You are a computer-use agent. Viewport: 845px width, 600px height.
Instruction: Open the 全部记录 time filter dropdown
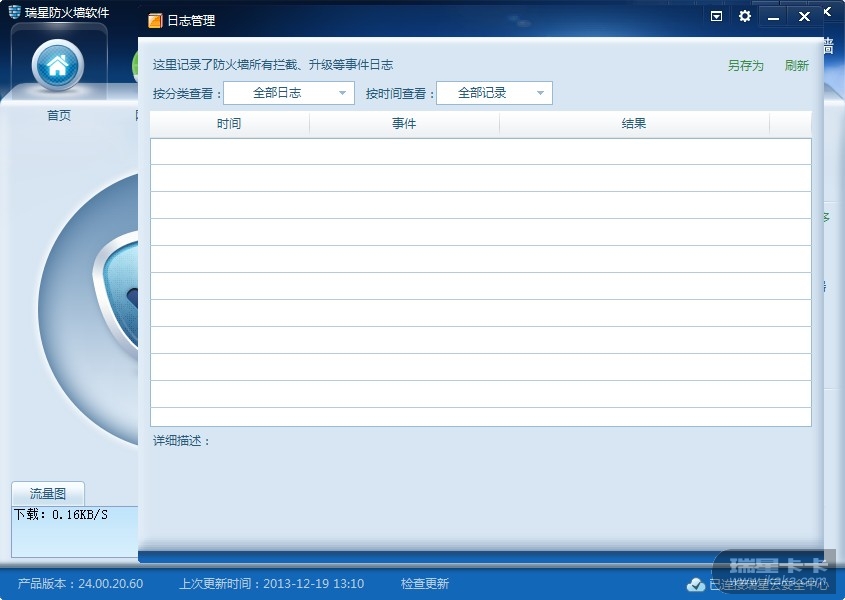[494, 93]
